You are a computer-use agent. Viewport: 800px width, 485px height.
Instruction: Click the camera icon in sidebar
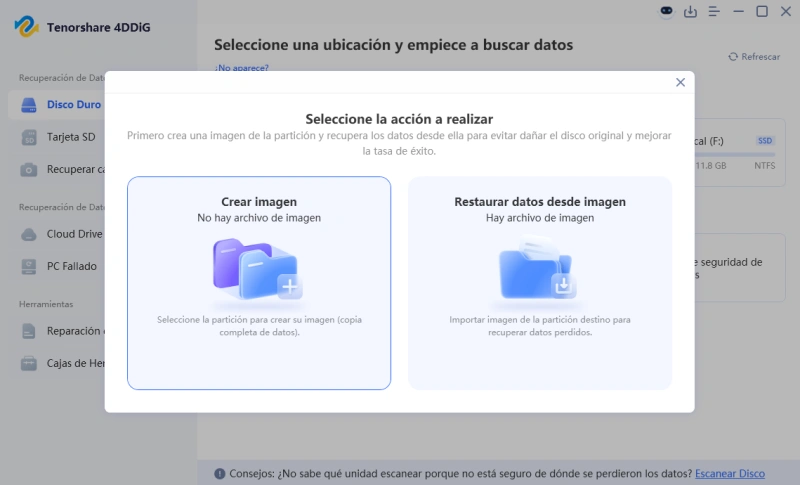point(29,169)
